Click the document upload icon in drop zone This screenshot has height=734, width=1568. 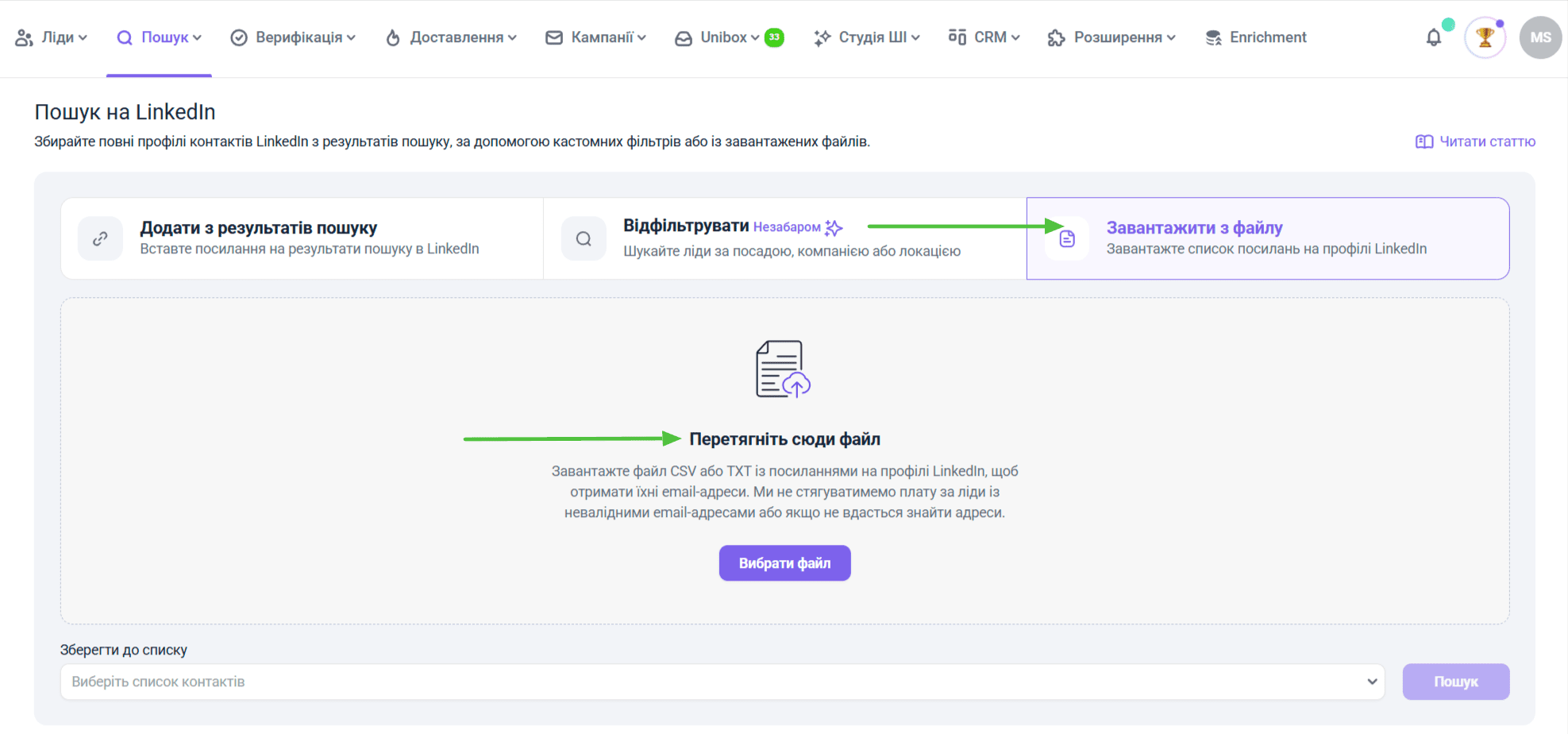(x=783, y=369)
